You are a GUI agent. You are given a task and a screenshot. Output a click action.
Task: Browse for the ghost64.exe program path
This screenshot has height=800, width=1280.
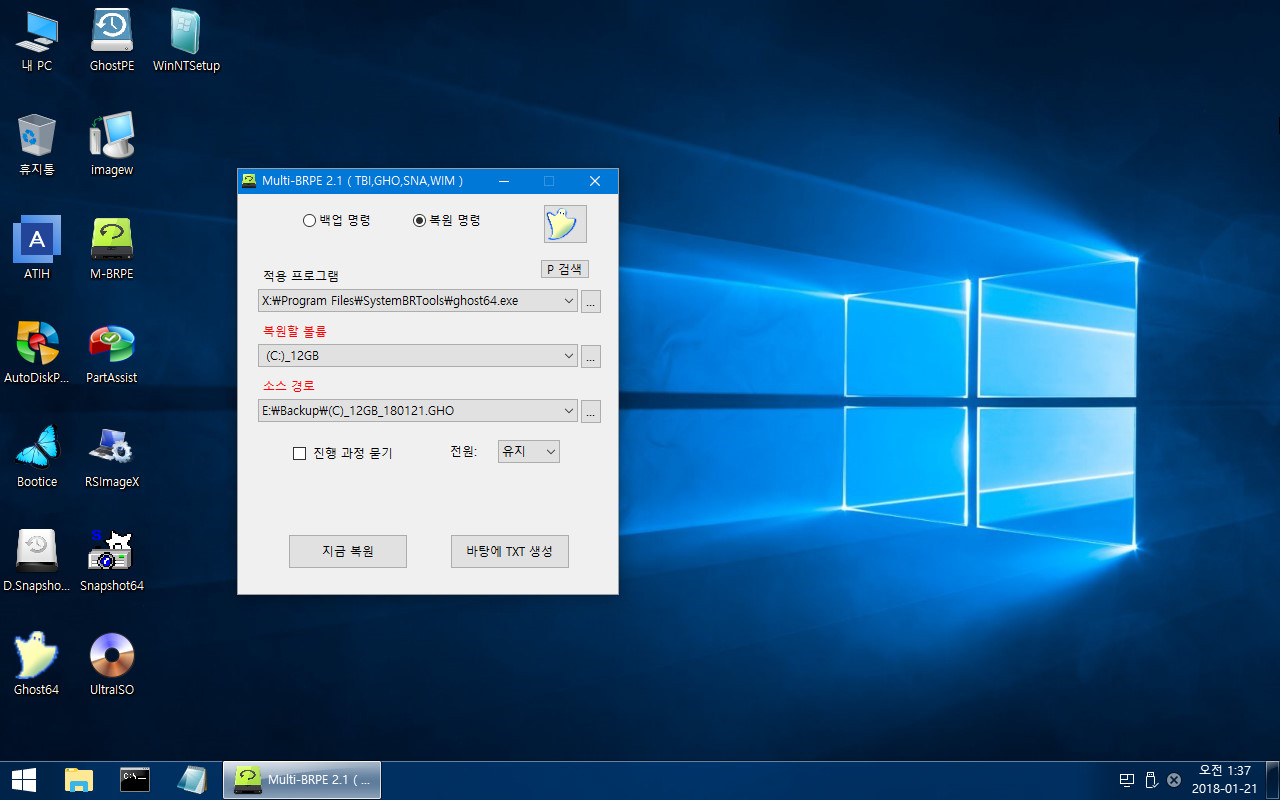(x=591, y=301)
